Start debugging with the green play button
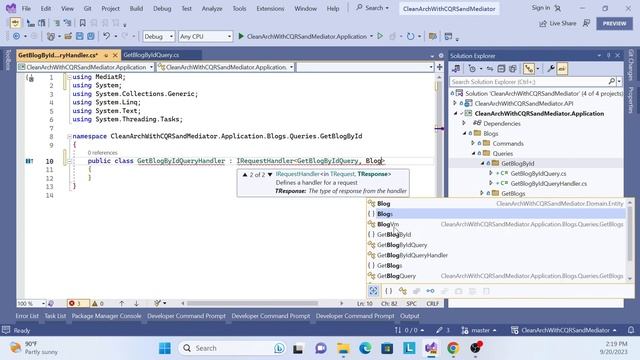640x360 pixels. [241, 36]
